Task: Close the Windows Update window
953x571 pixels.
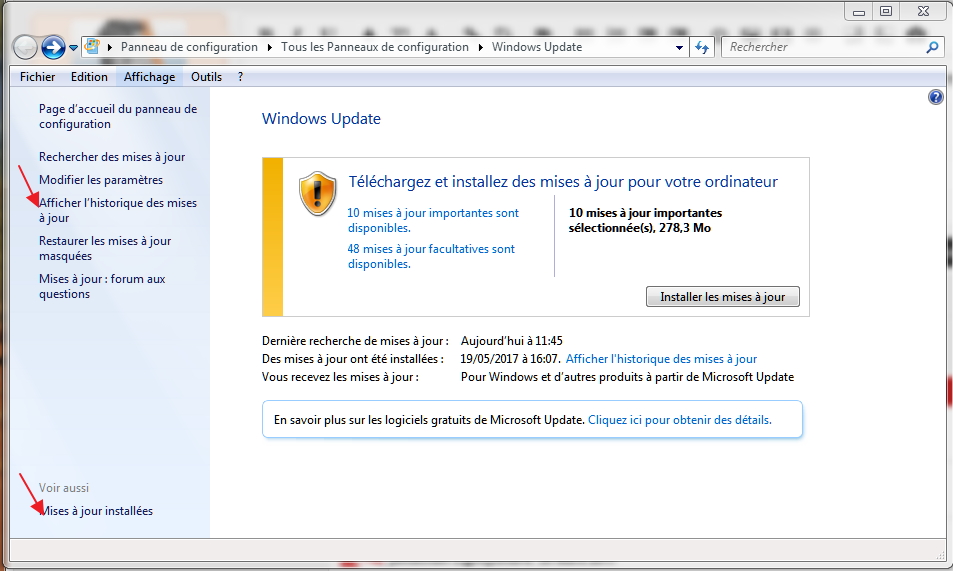Action: click(x=923, y=12)
